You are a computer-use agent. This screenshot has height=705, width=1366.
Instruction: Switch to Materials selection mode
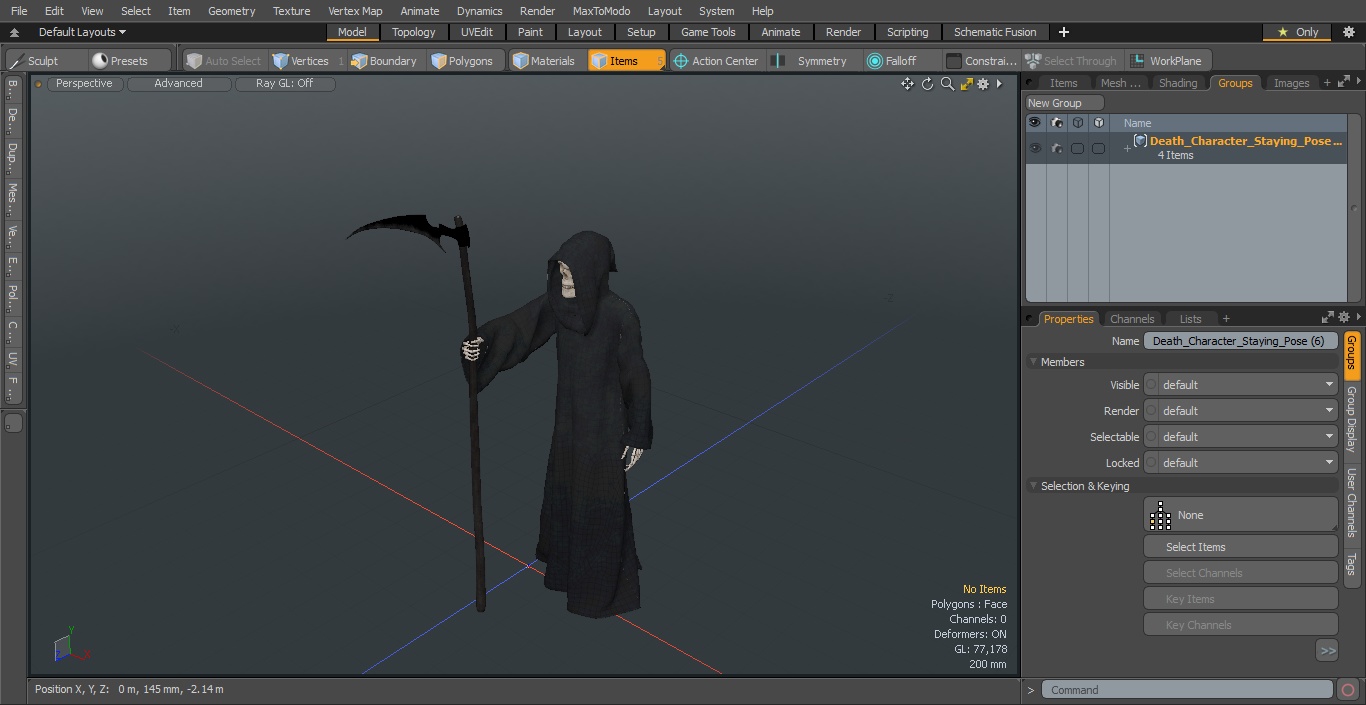[545, 61]
